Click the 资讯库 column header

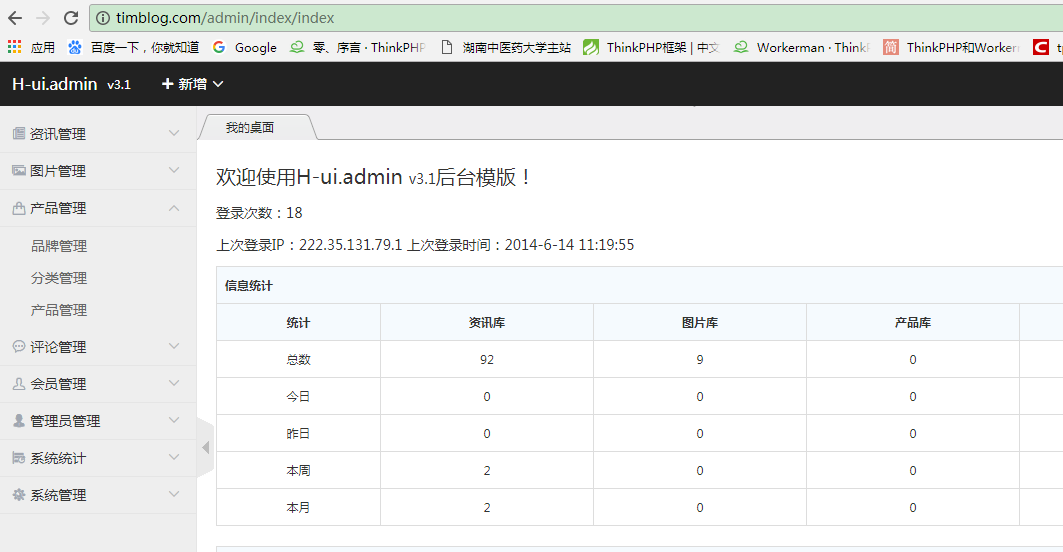487,323
